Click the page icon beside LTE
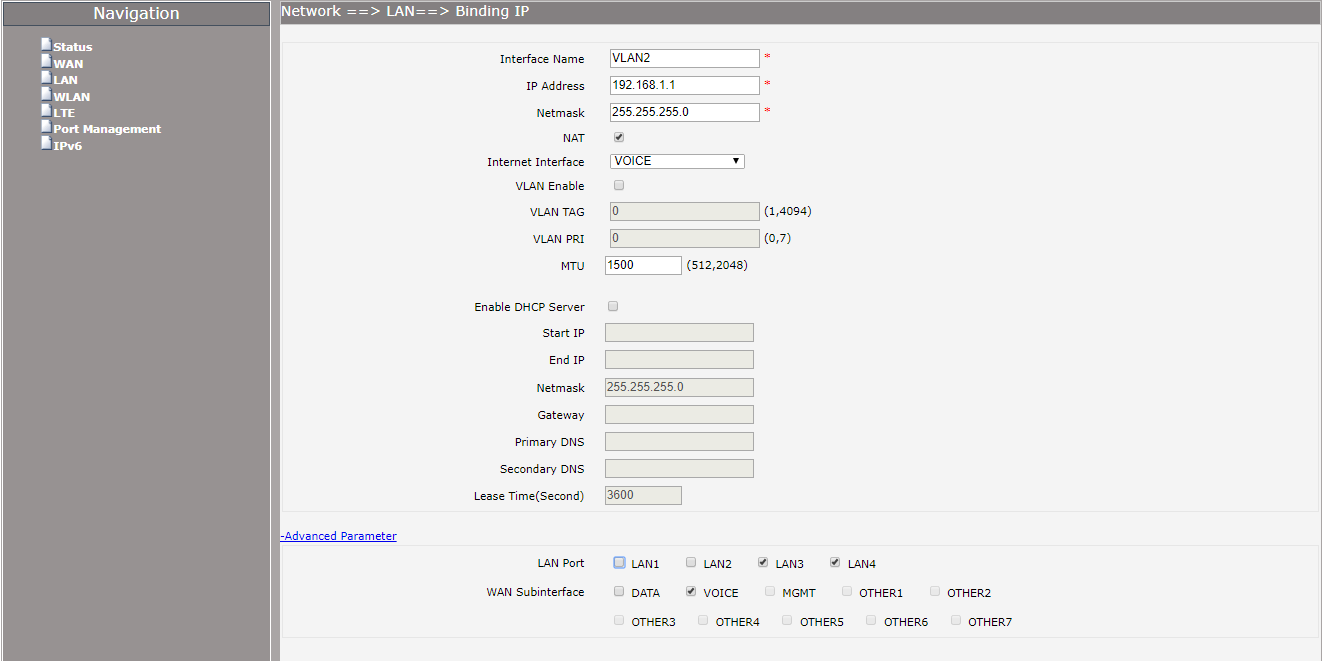 [46, 111]
